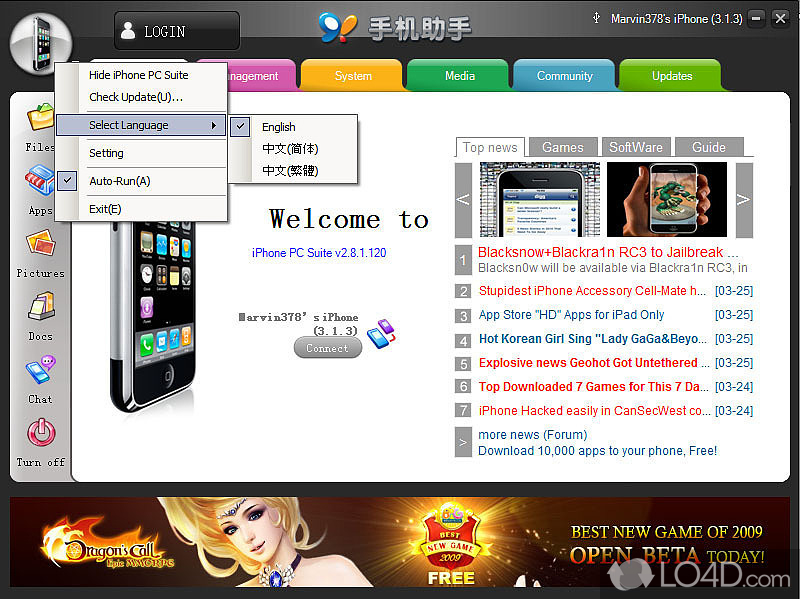Click the Dragon's Call banner ad
Image resolution: width=800 pixels, height=599 pixels.
click(x=400, y=542)
